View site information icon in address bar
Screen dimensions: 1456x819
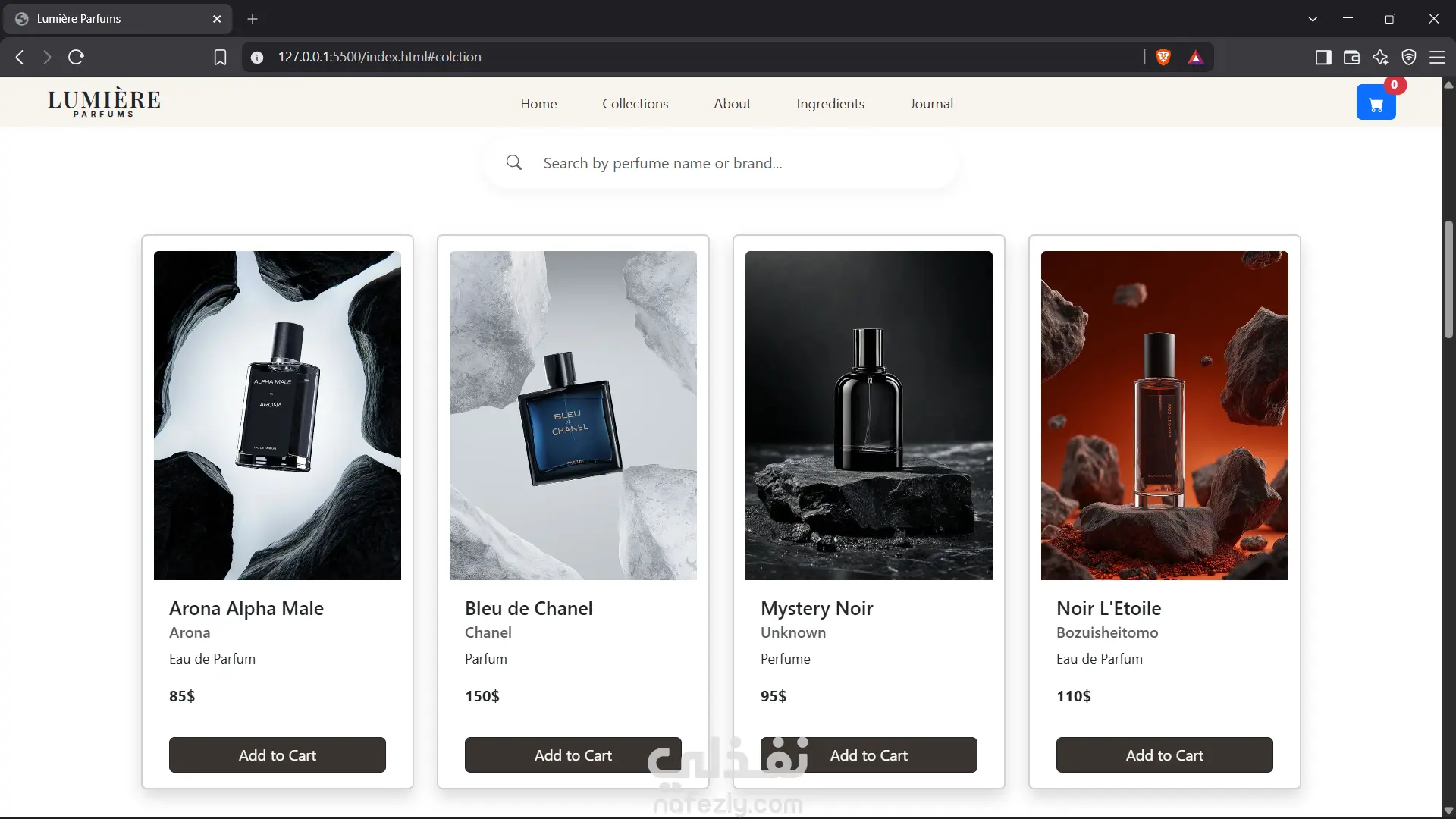257,57
